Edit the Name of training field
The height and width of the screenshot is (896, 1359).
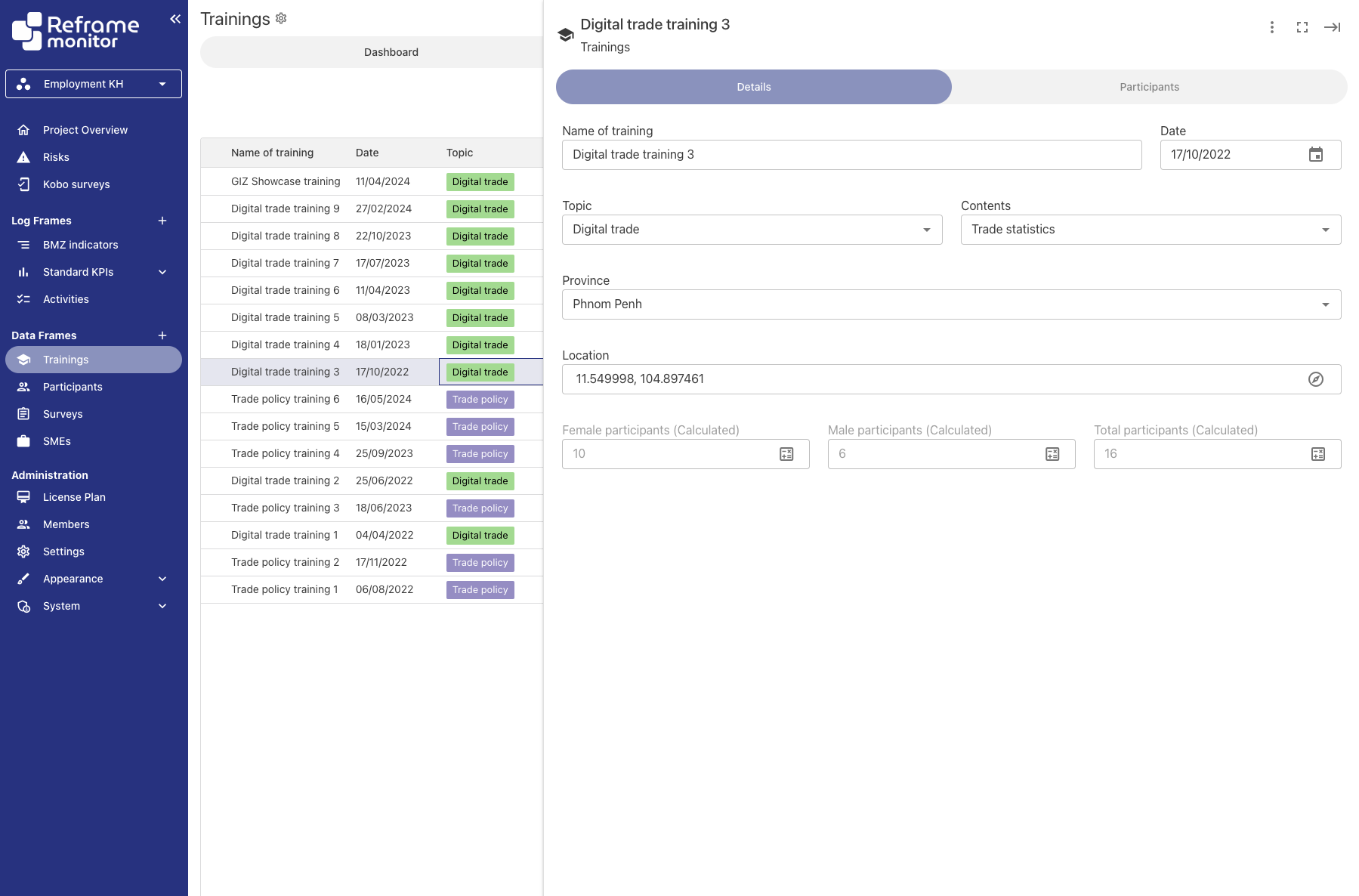852,155
